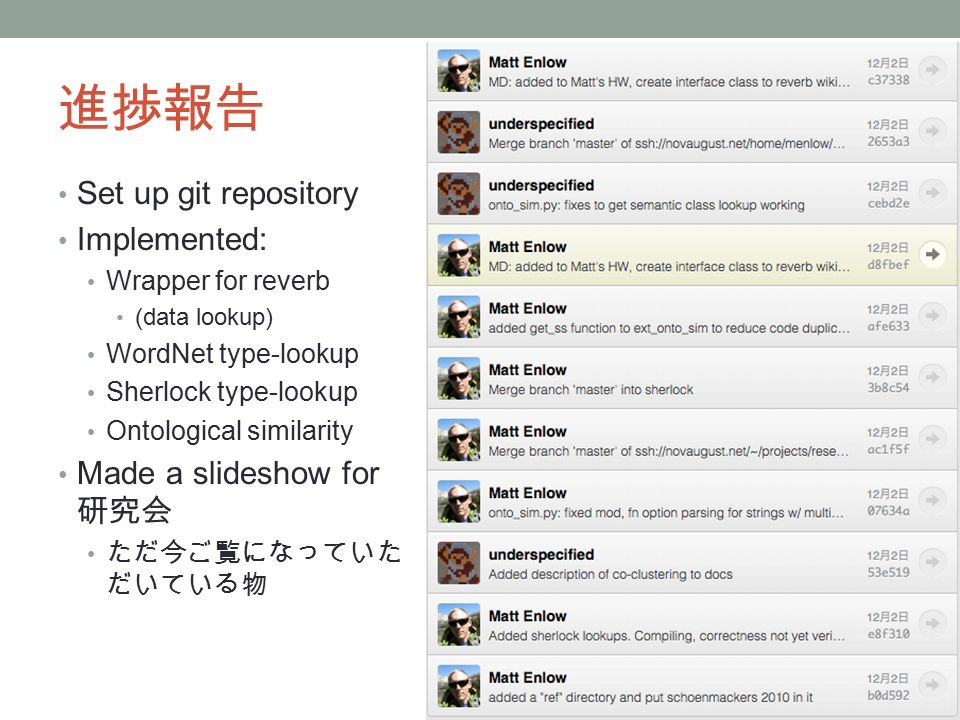Click Matt Enlow avatar on first commit
The width and height of the screenshot is (960, 720).
pyautogui.click(x=459, y=71)
